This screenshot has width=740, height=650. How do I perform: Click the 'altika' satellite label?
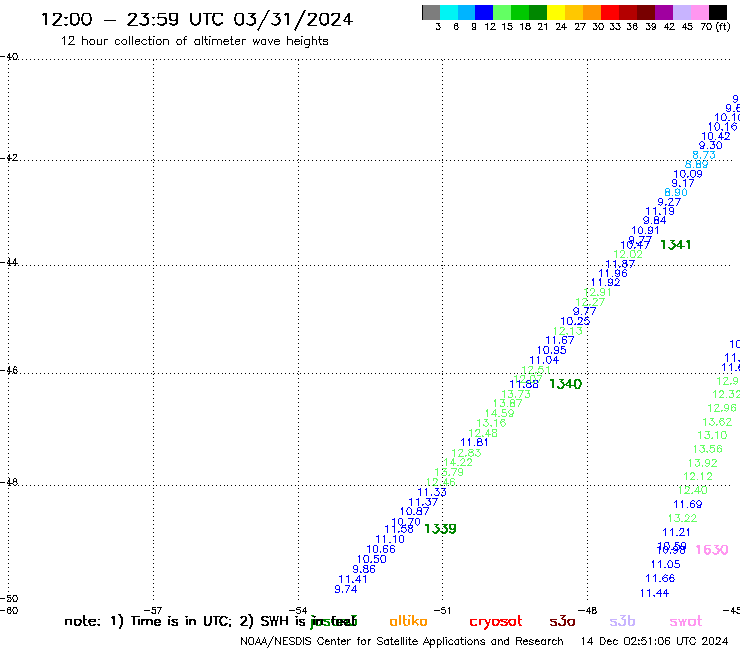pyautogui.click(x=408, y=621)
